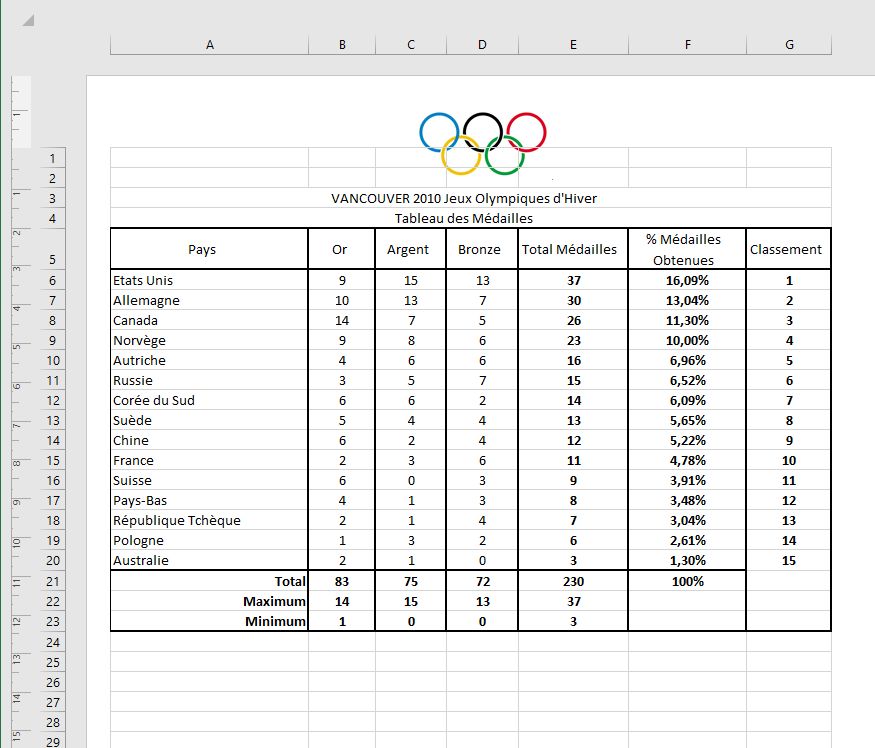Select column A header
Screen dimensions: 875x748
[209, 45]
